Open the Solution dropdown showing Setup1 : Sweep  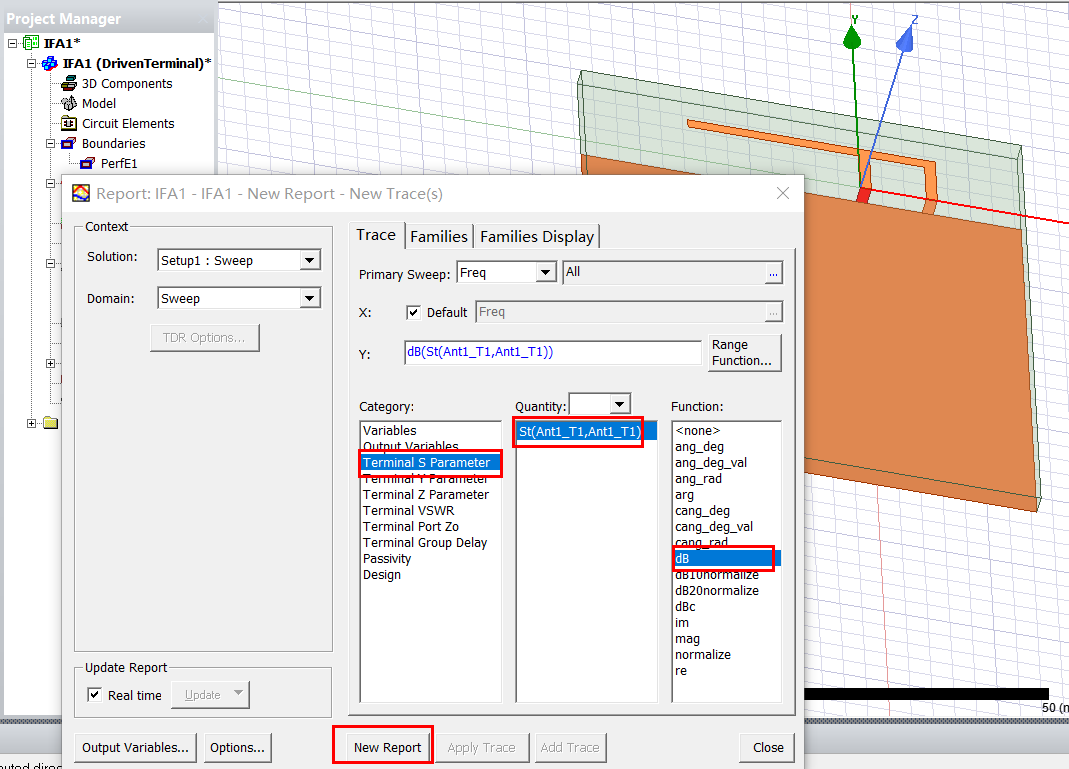tap(310, 261)
